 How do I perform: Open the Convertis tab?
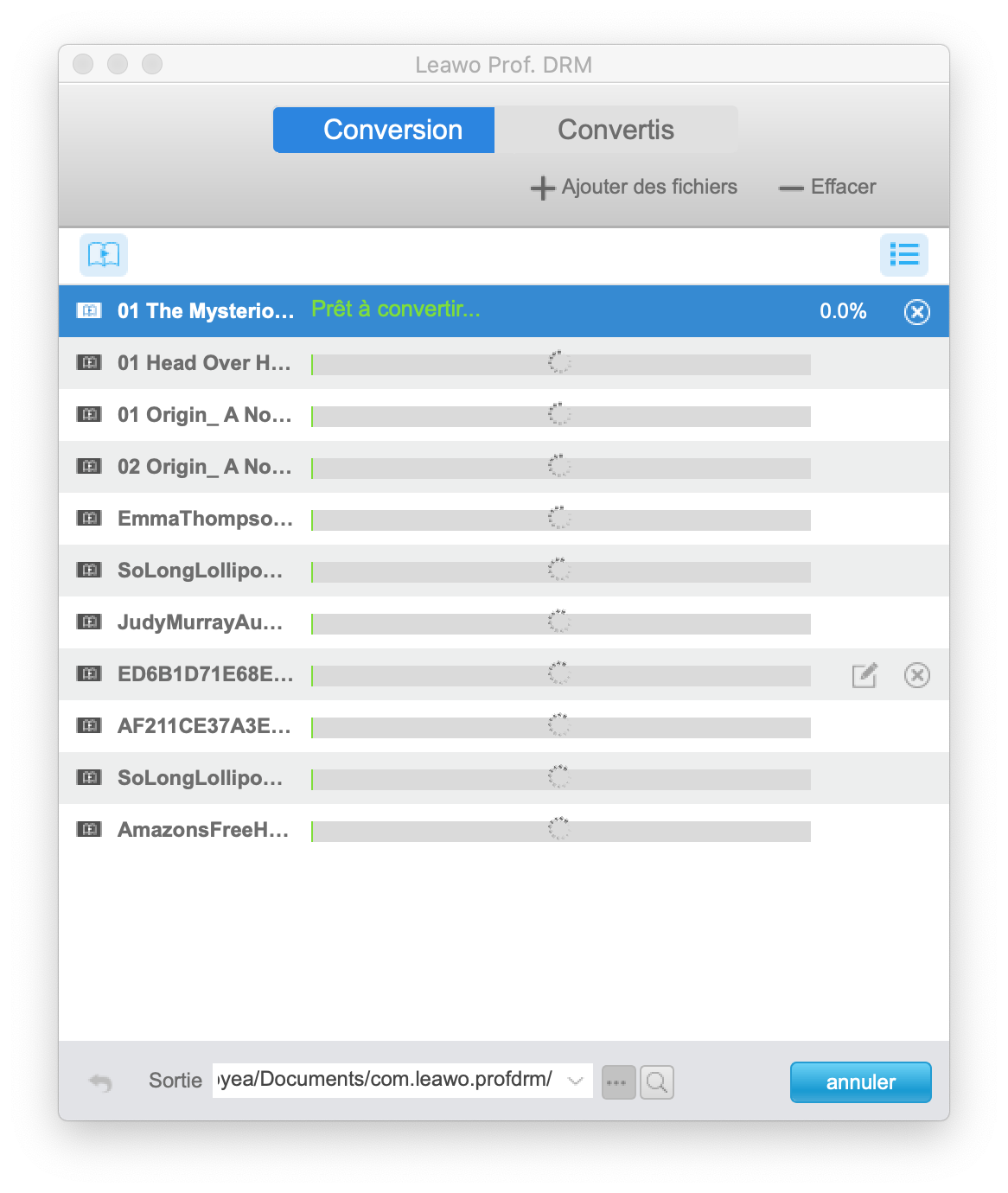tap(616, 130)
